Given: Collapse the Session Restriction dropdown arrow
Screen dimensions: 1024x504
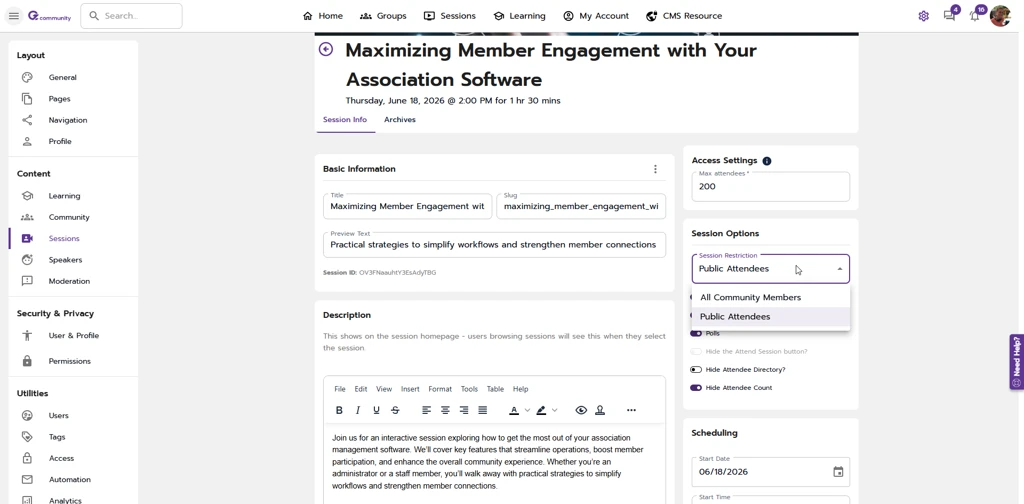Looking at the screenshot, I should [x=840, y=269].
